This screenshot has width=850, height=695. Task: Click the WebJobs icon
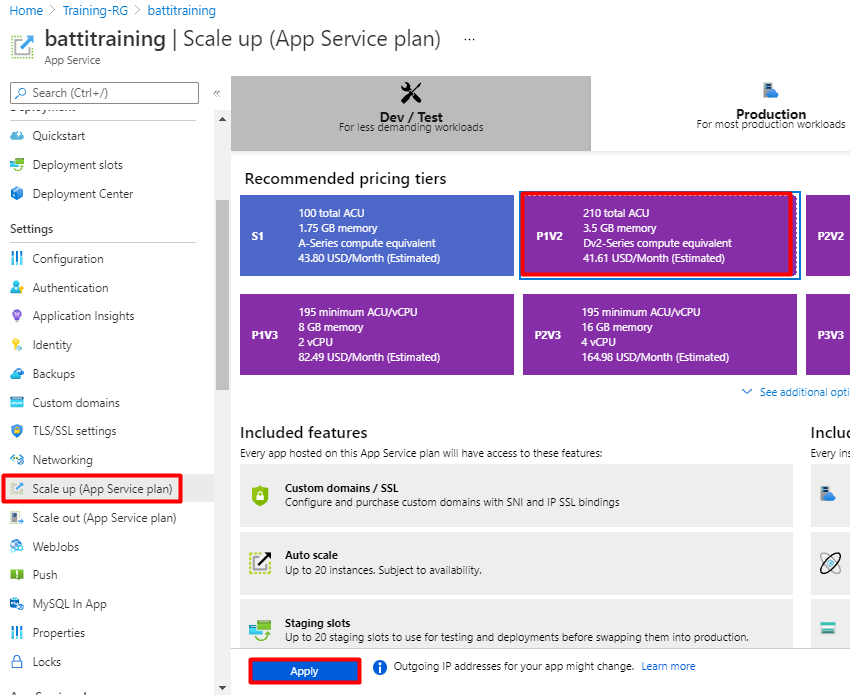17,546
